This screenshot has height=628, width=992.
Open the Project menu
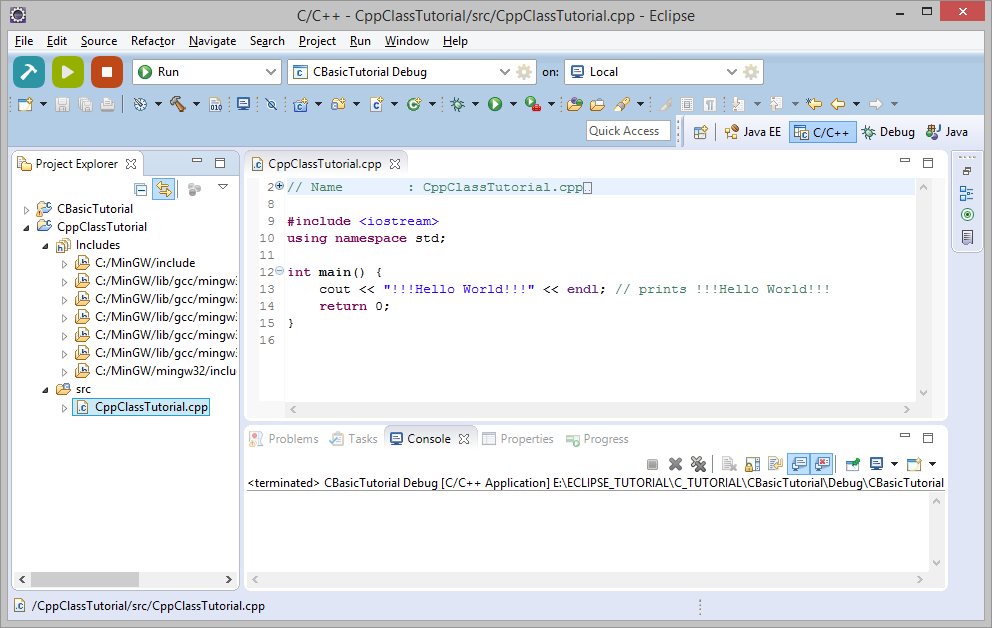coord(318,41)
